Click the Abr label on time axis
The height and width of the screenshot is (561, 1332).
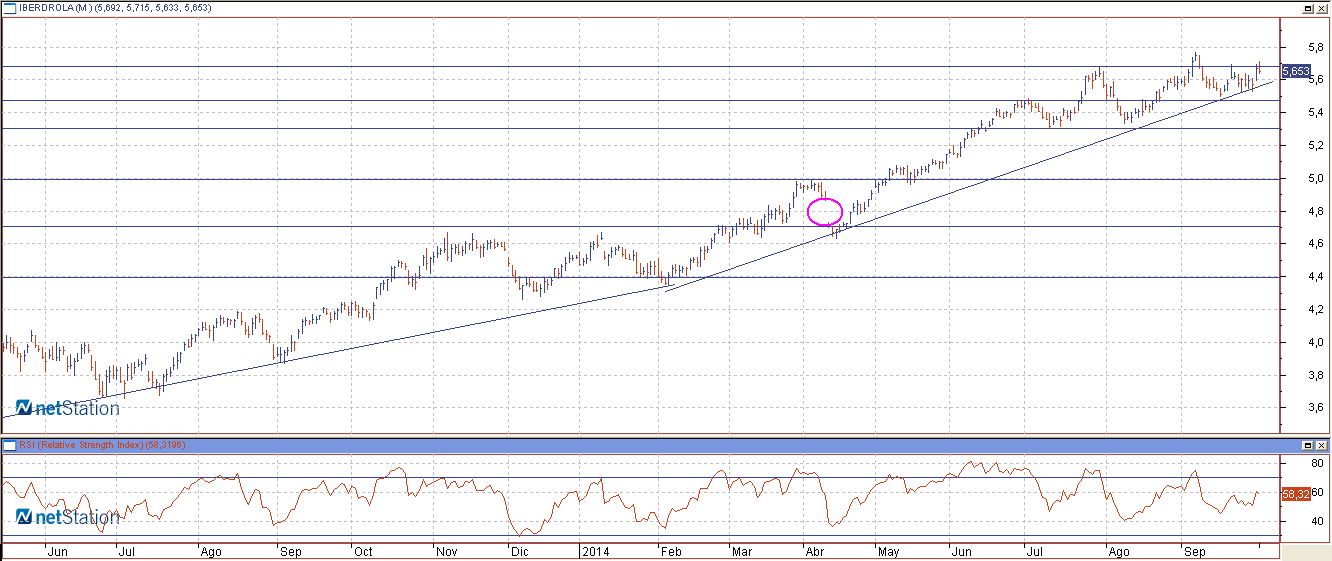[817, 551]
